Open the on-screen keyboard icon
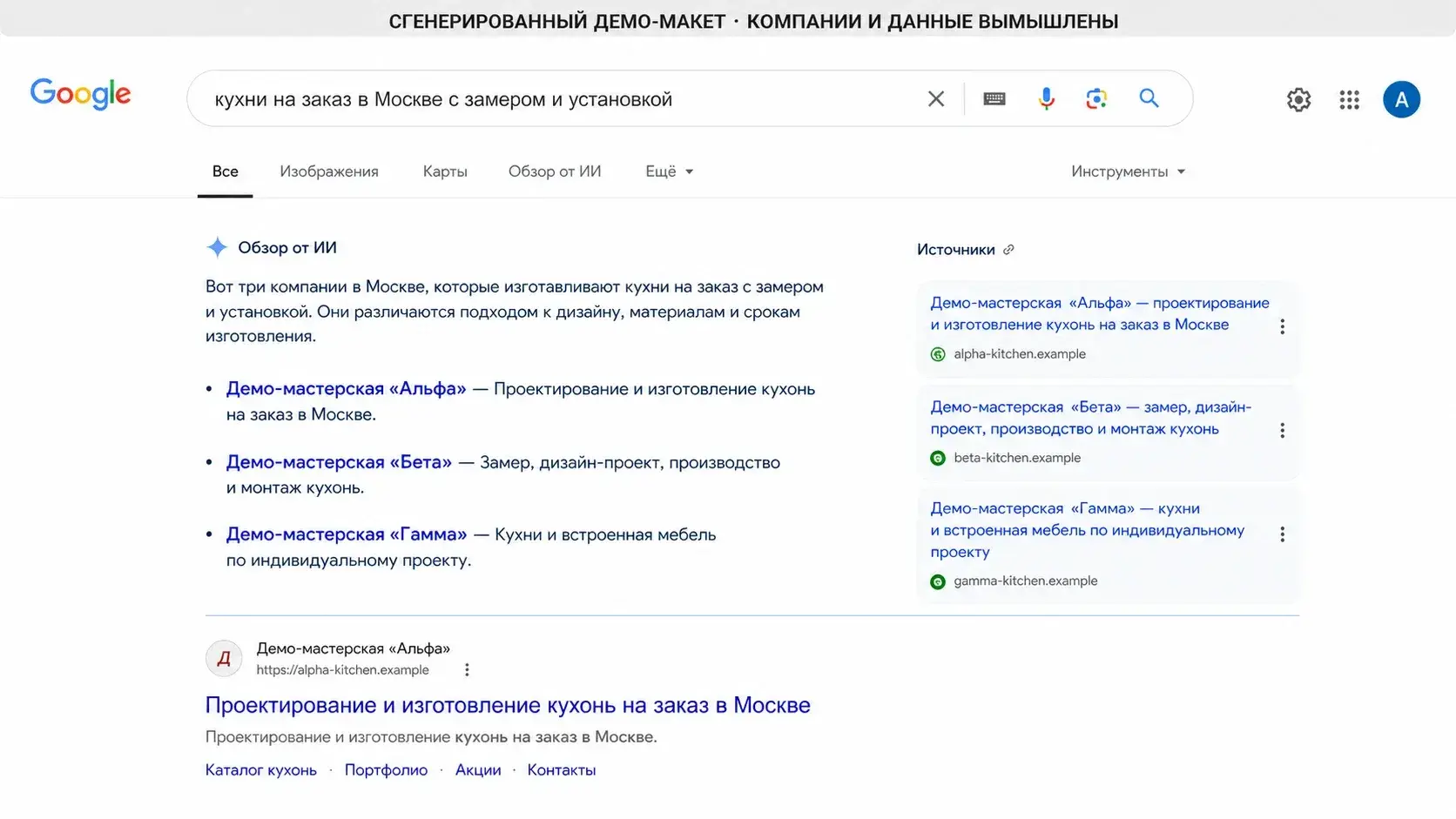1456x819 pixels. coord(994,99)
